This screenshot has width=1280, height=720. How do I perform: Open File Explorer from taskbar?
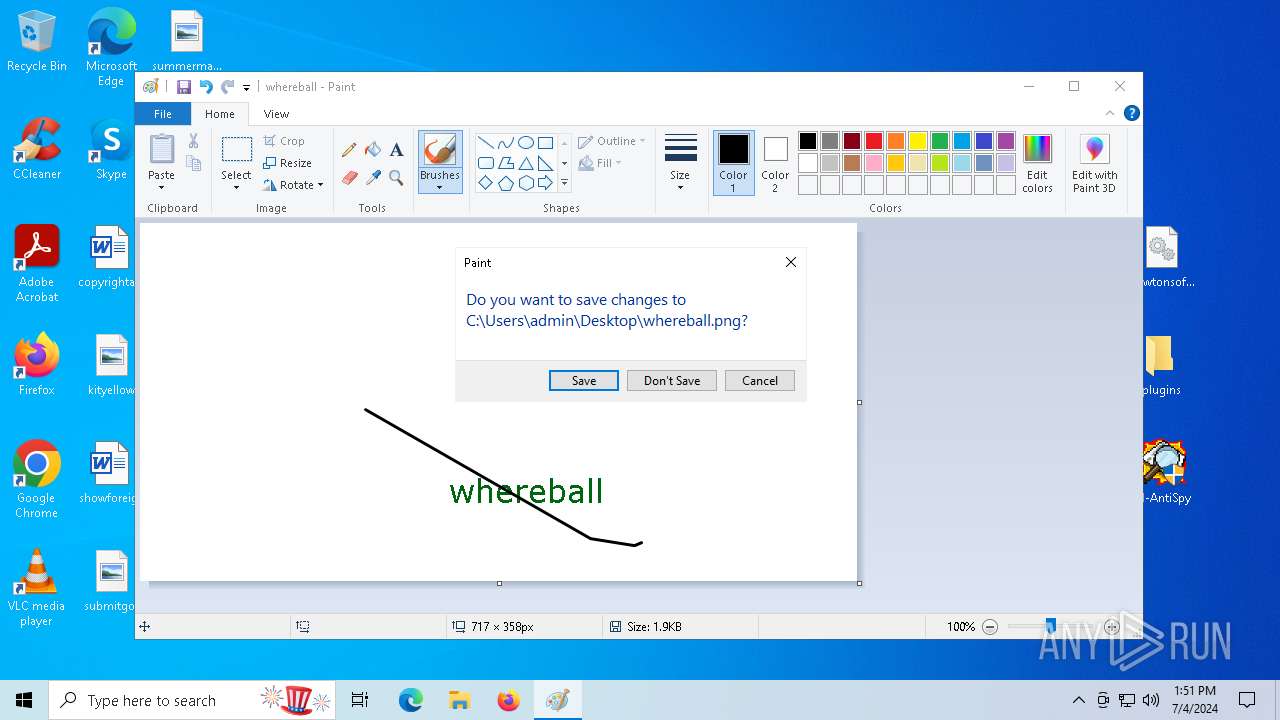459,700
